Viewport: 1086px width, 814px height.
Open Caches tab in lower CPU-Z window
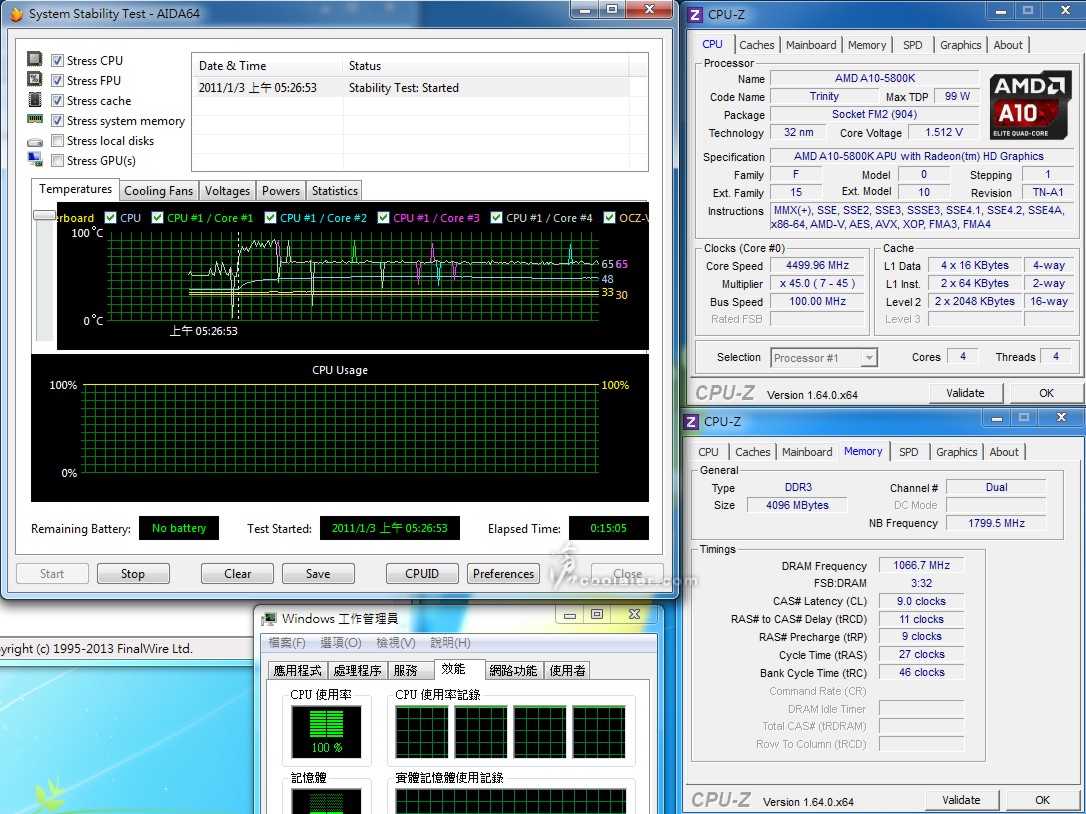pos(753,452)
